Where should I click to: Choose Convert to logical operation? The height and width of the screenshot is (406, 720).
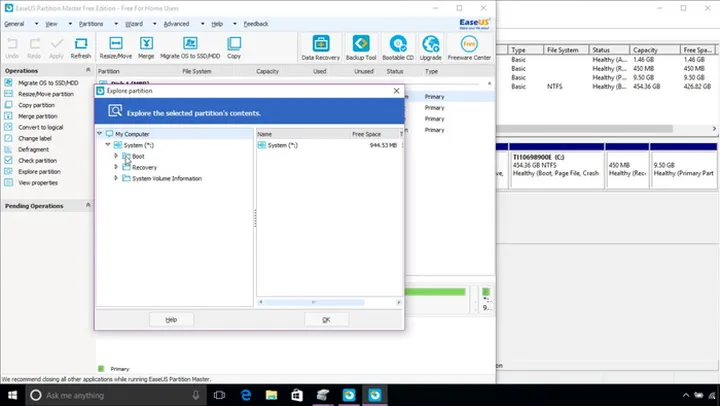point(40,127)
